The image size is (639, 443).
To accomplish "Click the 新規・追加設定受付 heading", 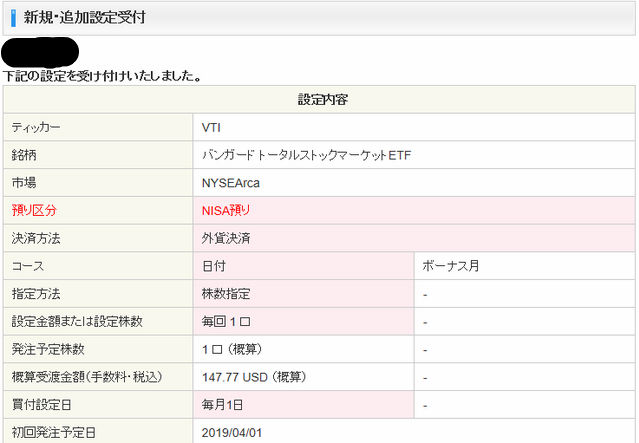I will (x=84, y=18).
